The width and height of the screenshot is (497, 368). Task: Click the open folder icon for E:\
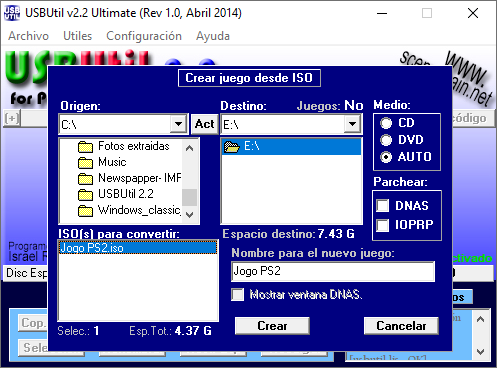pos(232,146)
